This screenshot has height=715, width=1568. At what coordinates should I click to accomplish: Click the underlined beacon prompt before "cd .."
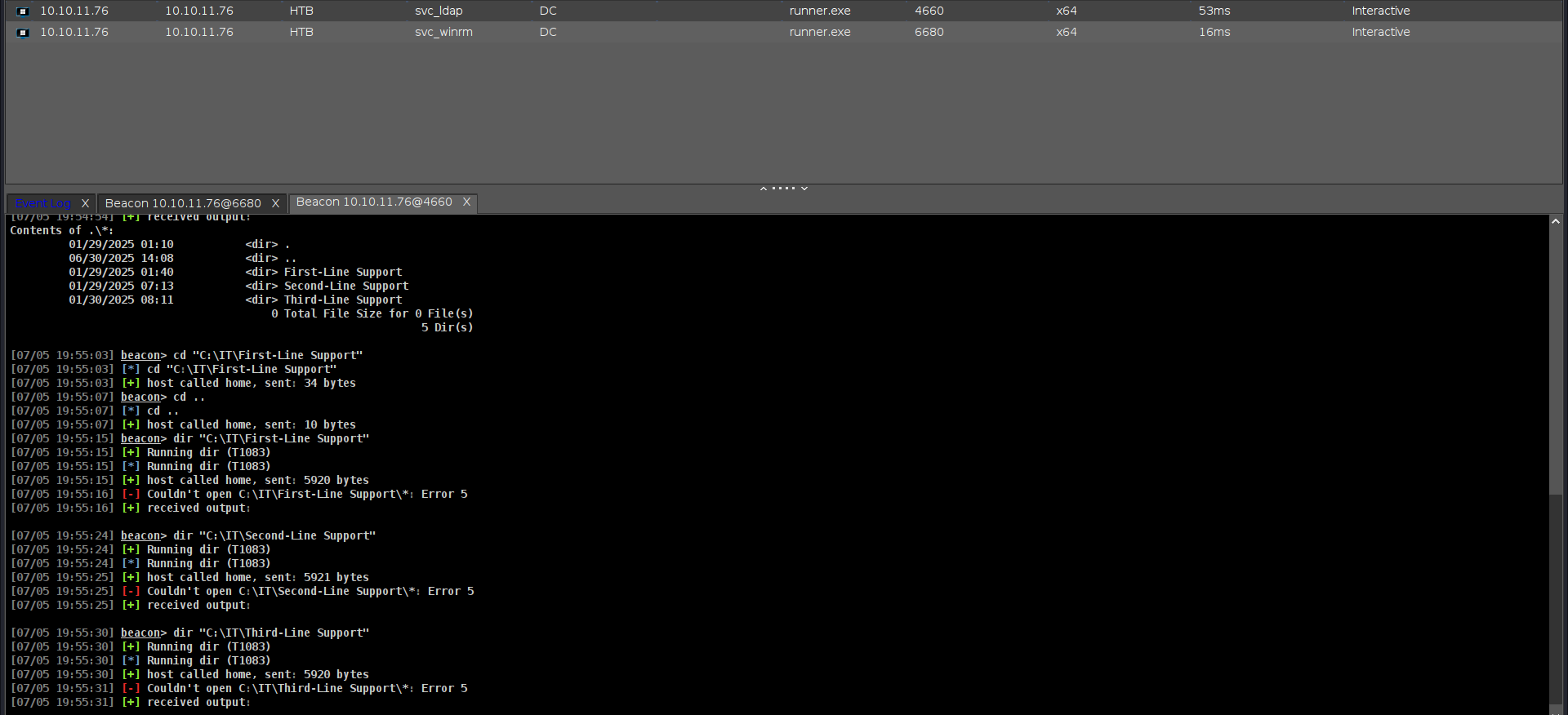coord(140,397)
